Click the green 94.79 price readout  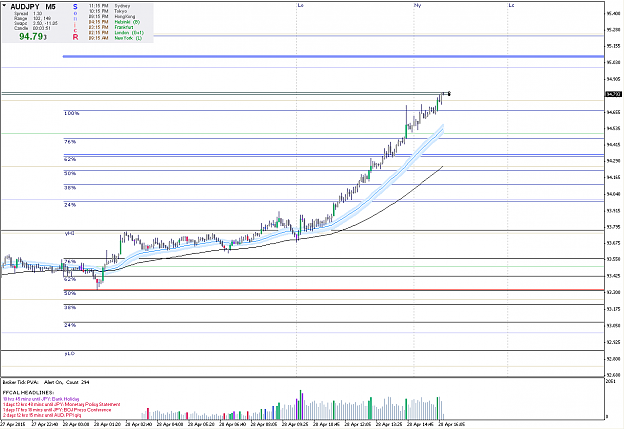[x=33, y=37]
